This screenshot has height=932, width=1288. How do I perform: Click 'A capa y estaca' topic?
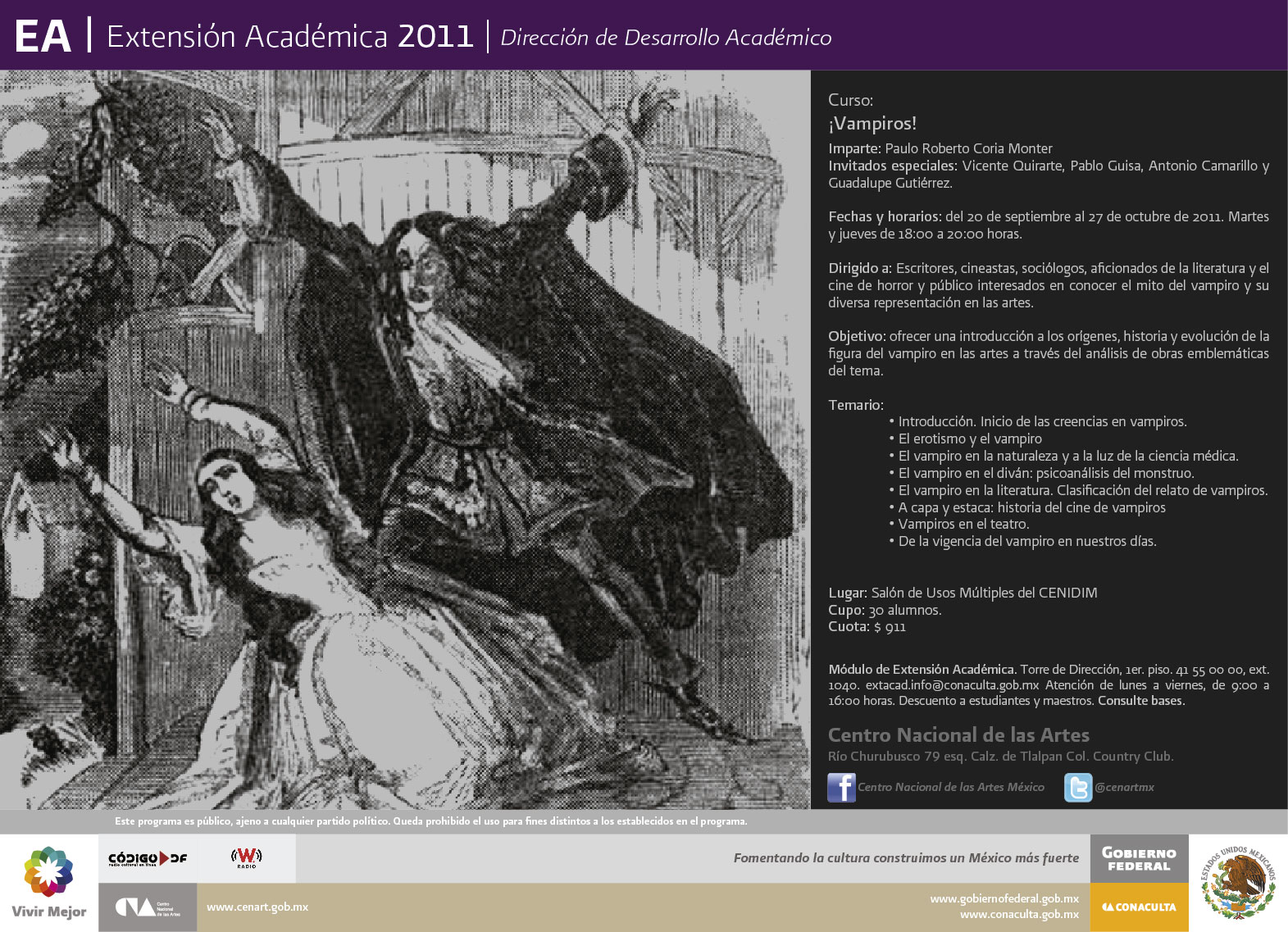coord(1031,507)
